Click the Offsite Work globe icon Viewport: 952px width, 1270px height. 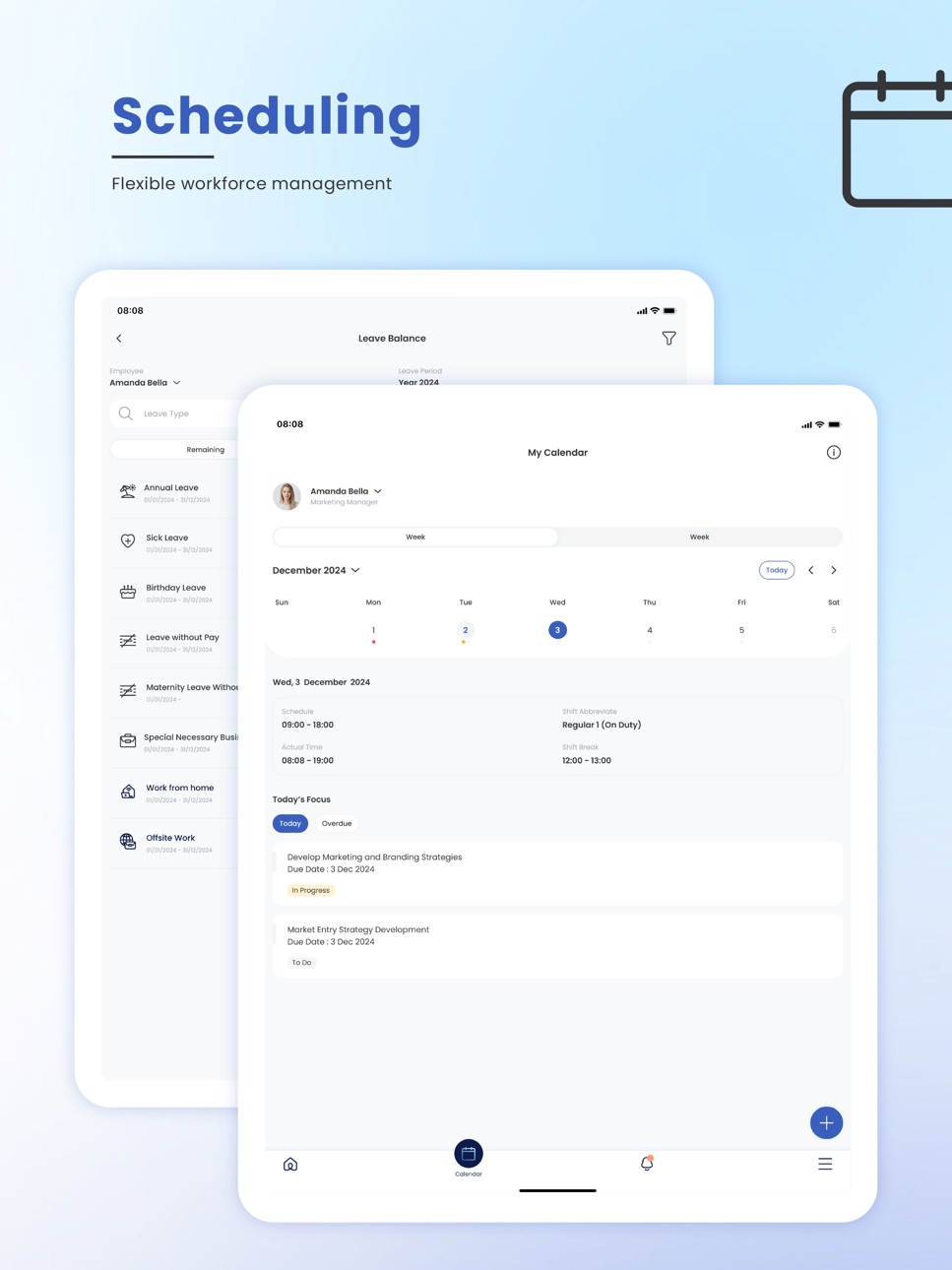[128, 841]
